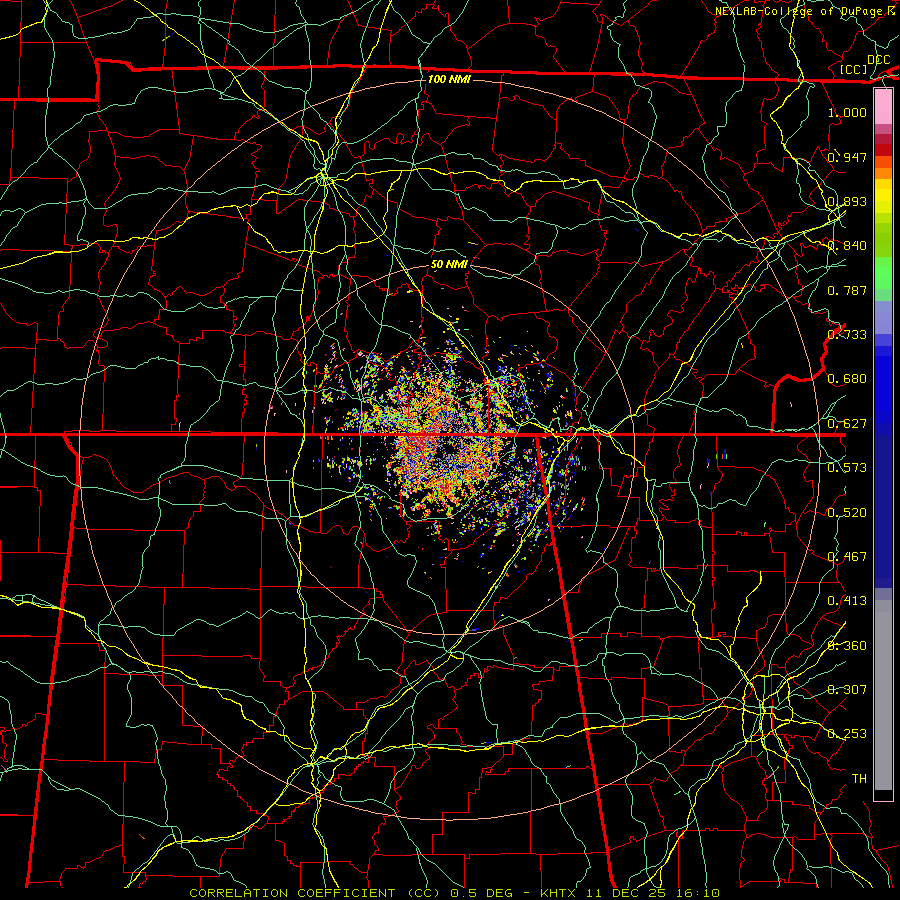The image size is (900, 900).
Task: Click the 0.893 scale value
Action: click(x=847, y=201)
